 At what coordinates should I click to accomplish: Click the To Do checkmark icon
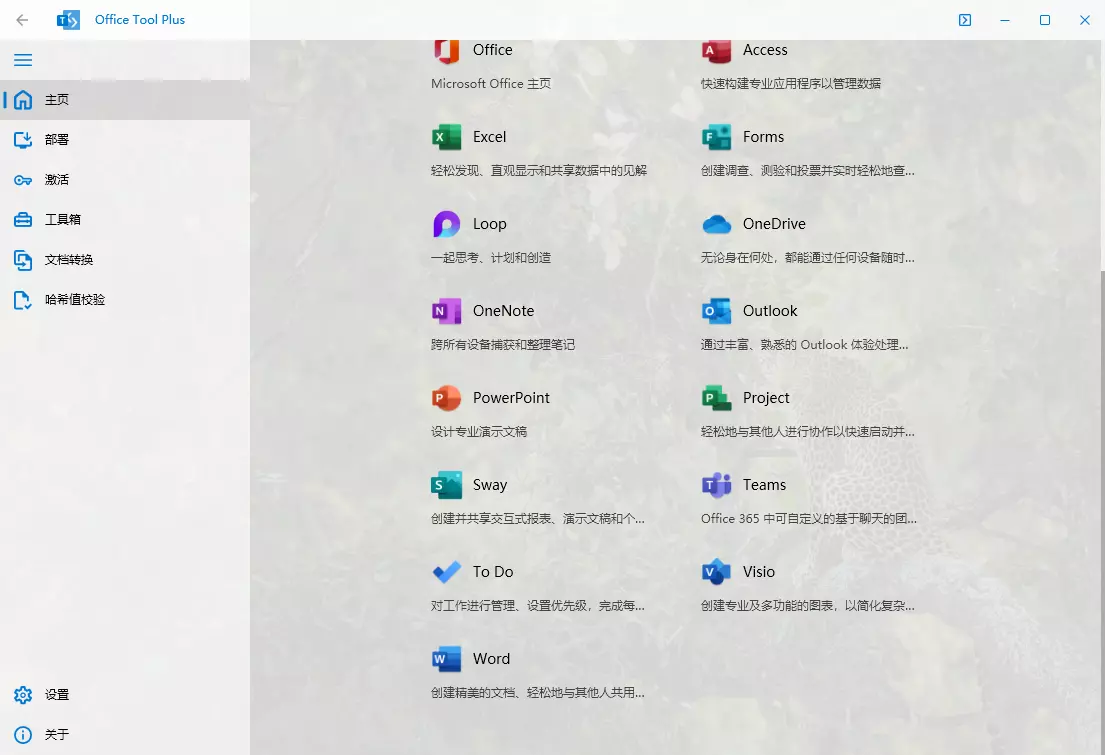pyautogui.click(x=446, y=572)
